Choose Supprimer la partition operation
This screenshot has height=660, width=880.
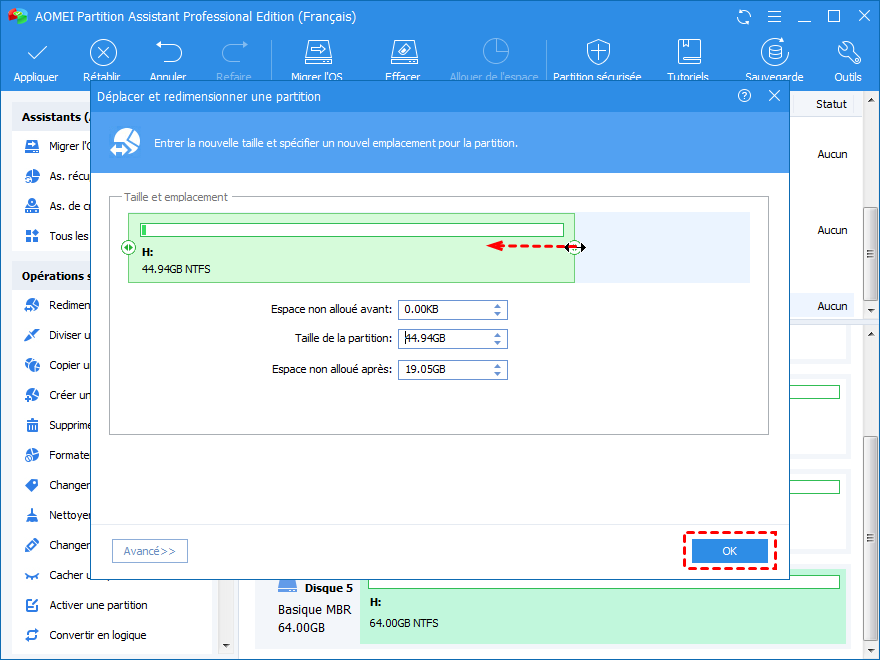pyautogui.click(x=57, y=425)
